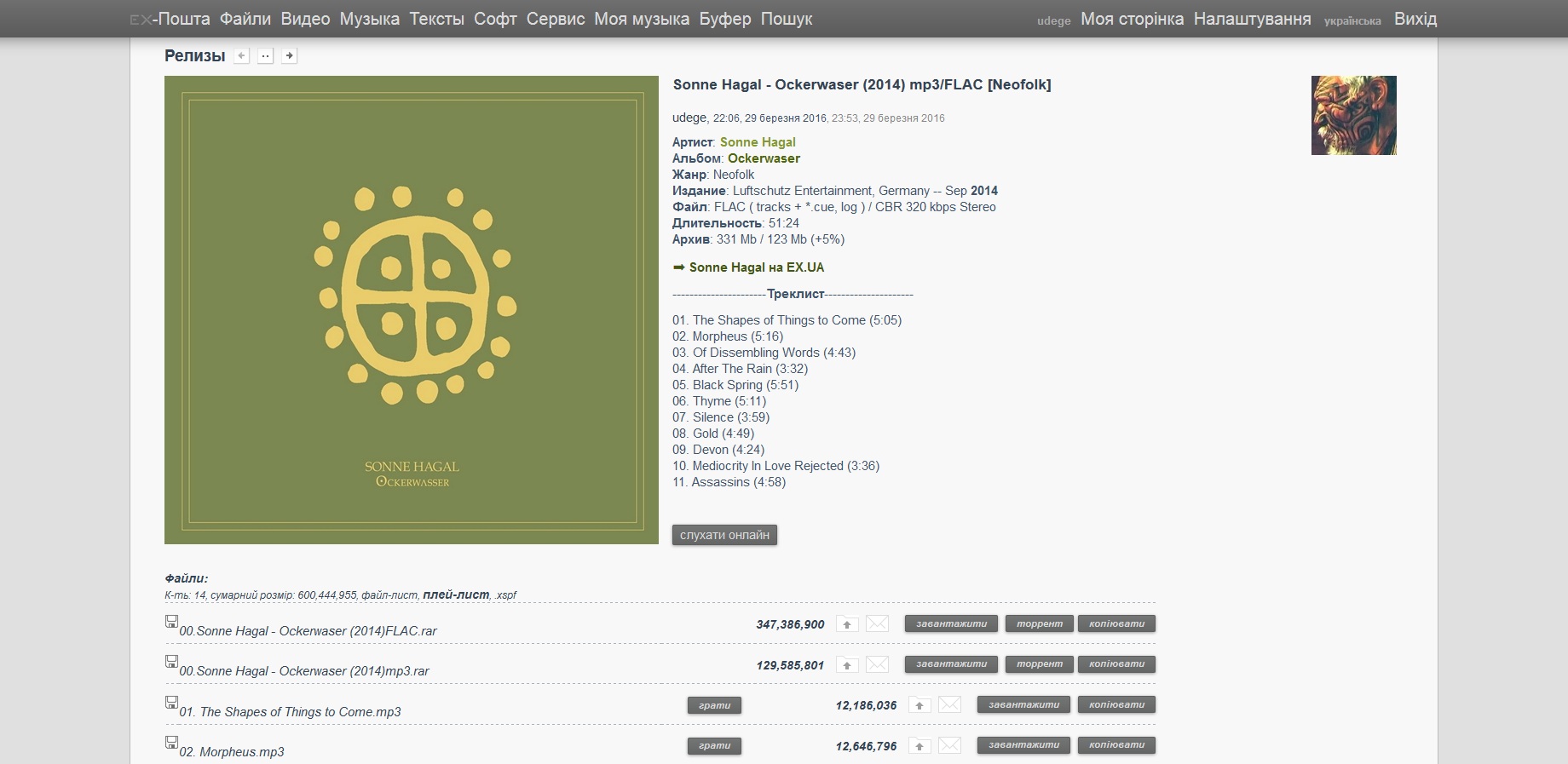Click копіювати for the FLAC.rar file
Viewport: 1568px width, 764px height.
(1116, 624)
